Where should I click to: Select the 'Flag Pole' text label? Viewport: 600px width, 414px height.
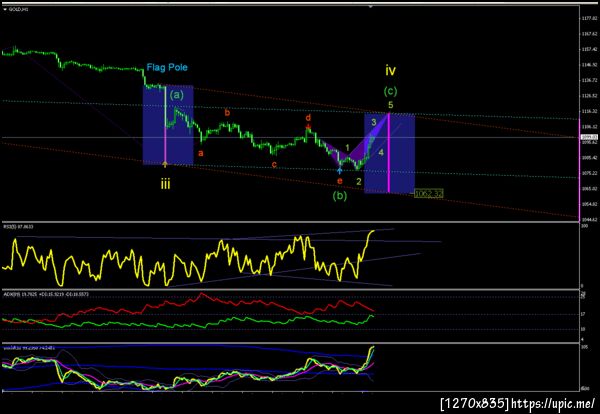click(x=167, y=68)
